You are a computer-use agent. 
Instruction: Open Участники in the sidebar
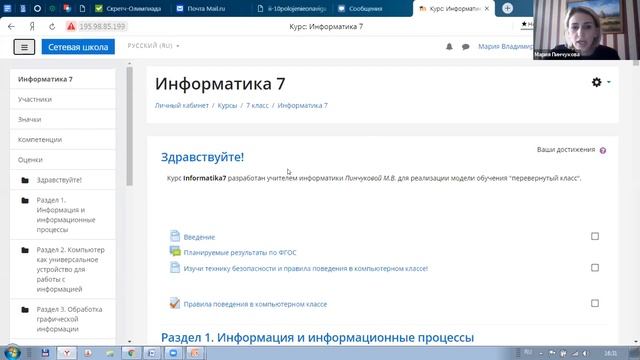63,99
